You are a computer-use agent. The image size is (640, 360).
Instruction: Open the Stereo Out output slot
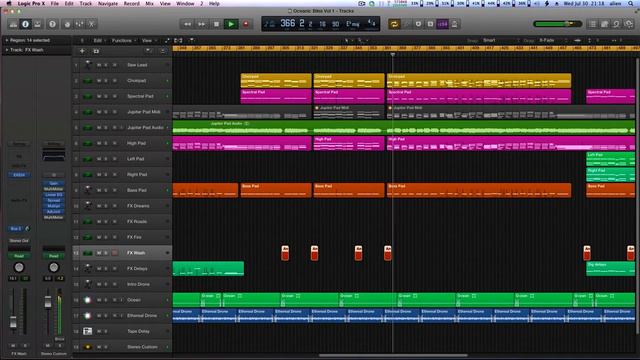(19, 241)
